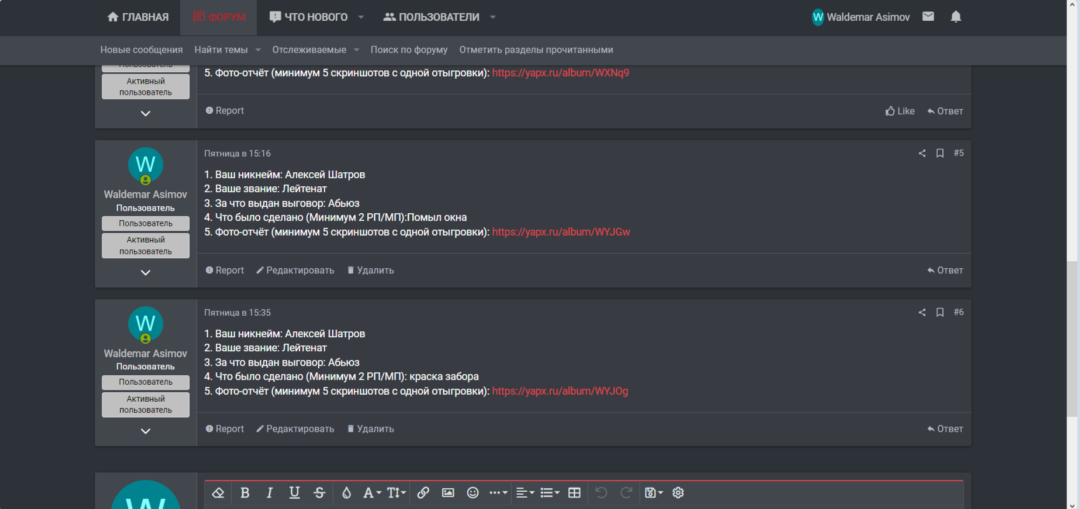Open the Форум tab
1080x509 pixels.
point(219,17)
